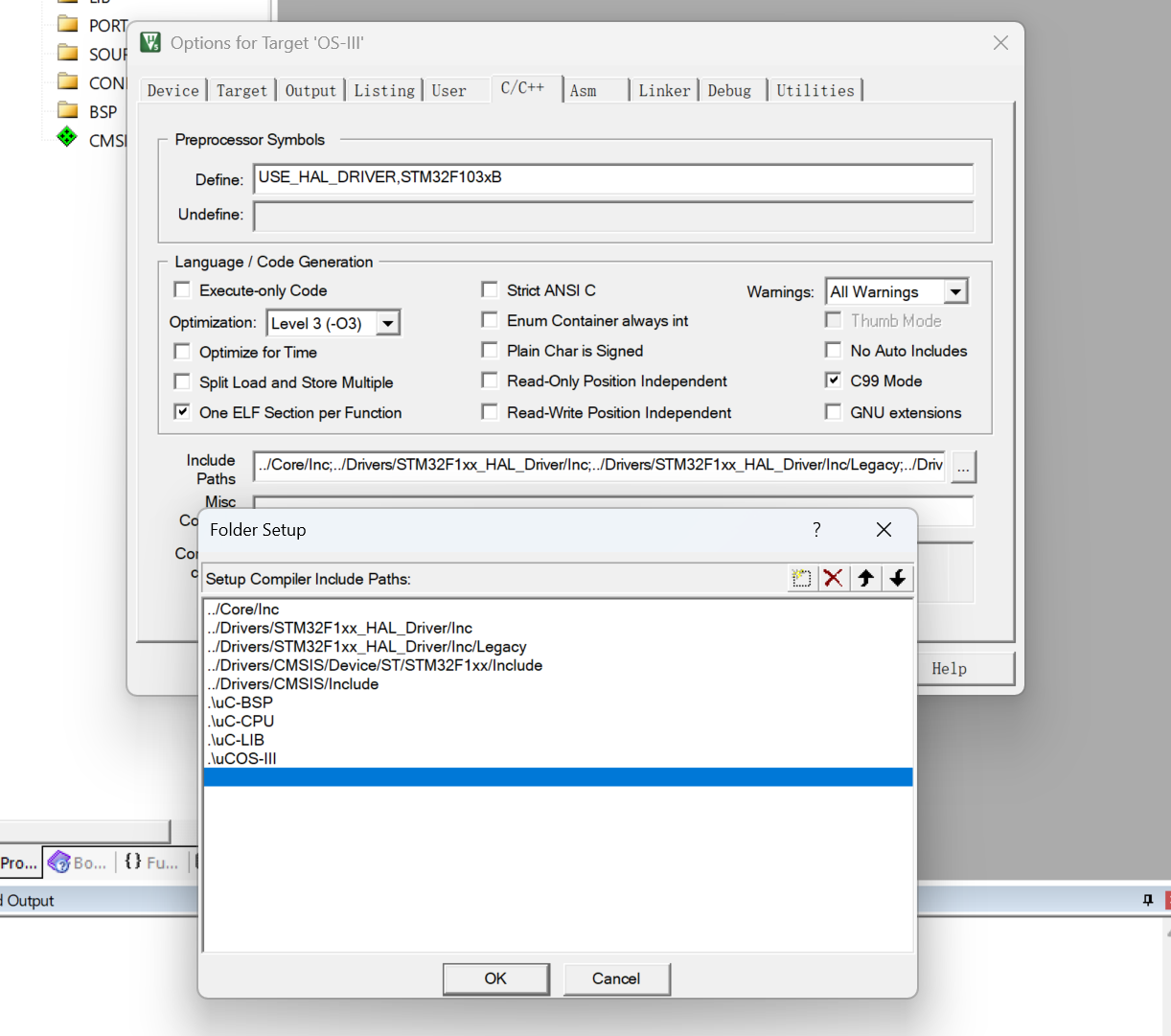Toggle Enum Container always int

[x=490, y=320]
